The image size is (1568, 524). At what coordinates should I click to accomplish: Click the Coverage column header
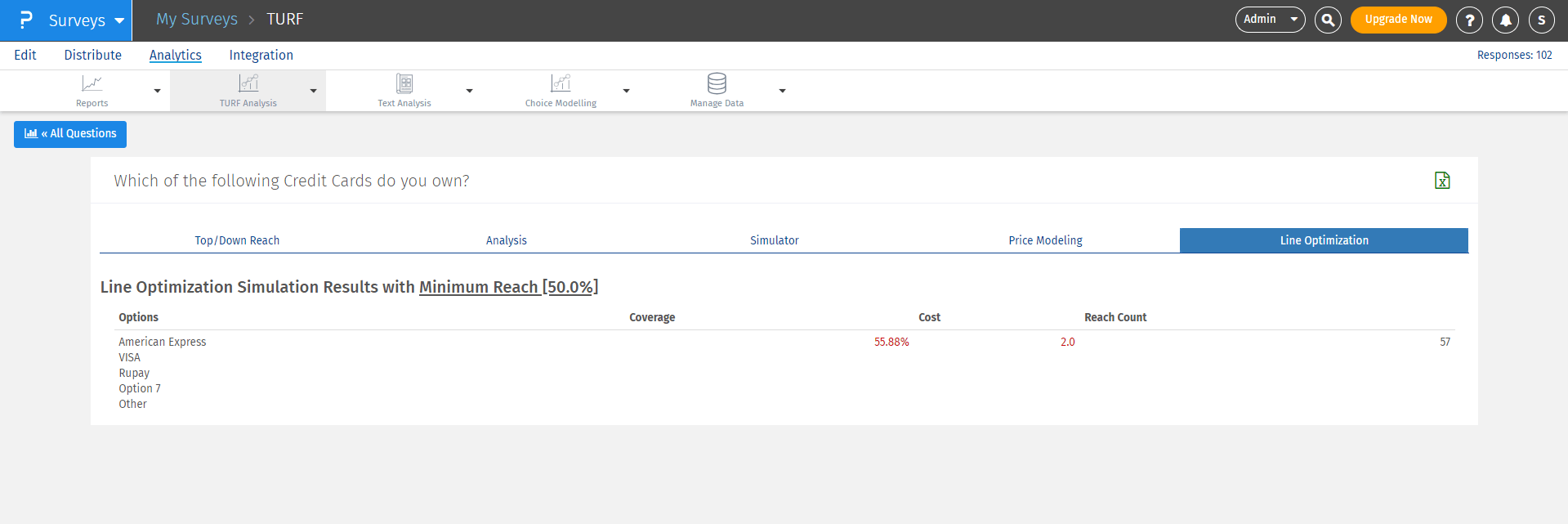pos(652,317)
